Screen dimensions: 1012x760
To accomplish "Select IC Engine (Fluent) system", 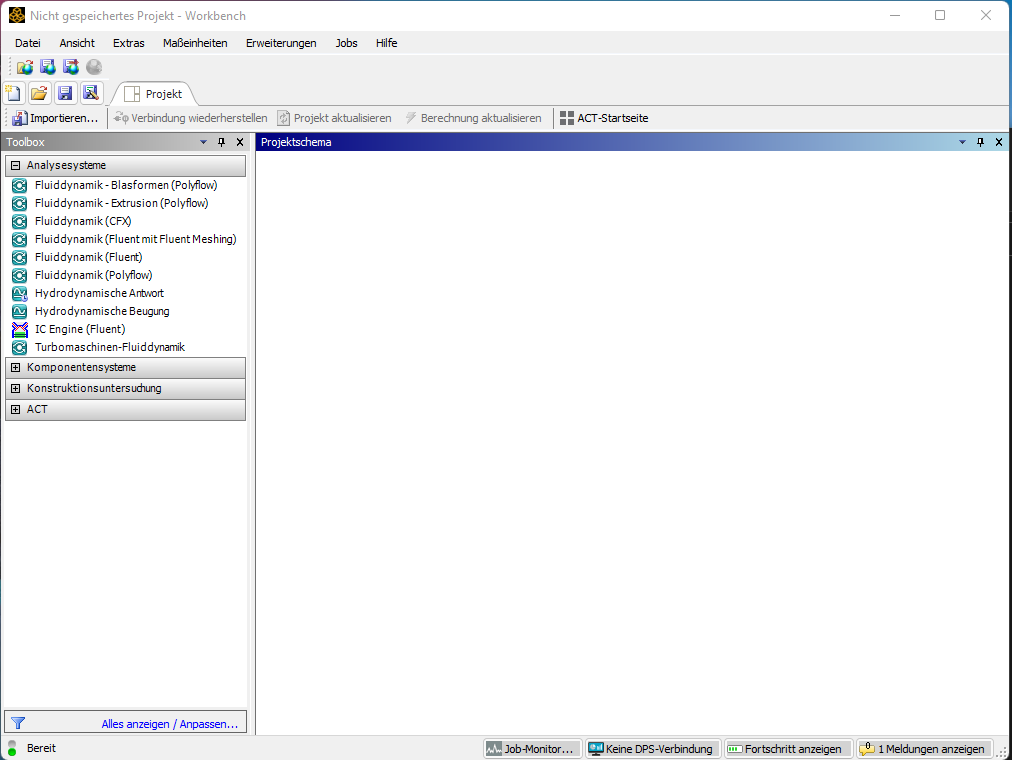I will coord(80,330).
